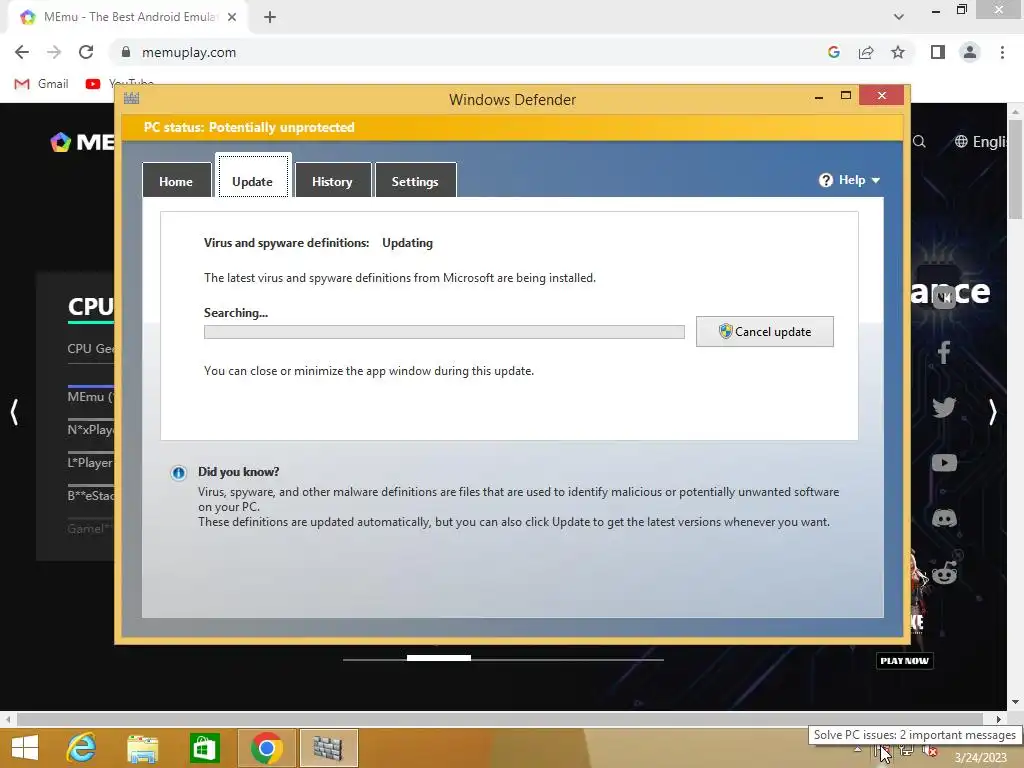Click the browser vertical scrollbar thumb

(x=1016, y=170)
